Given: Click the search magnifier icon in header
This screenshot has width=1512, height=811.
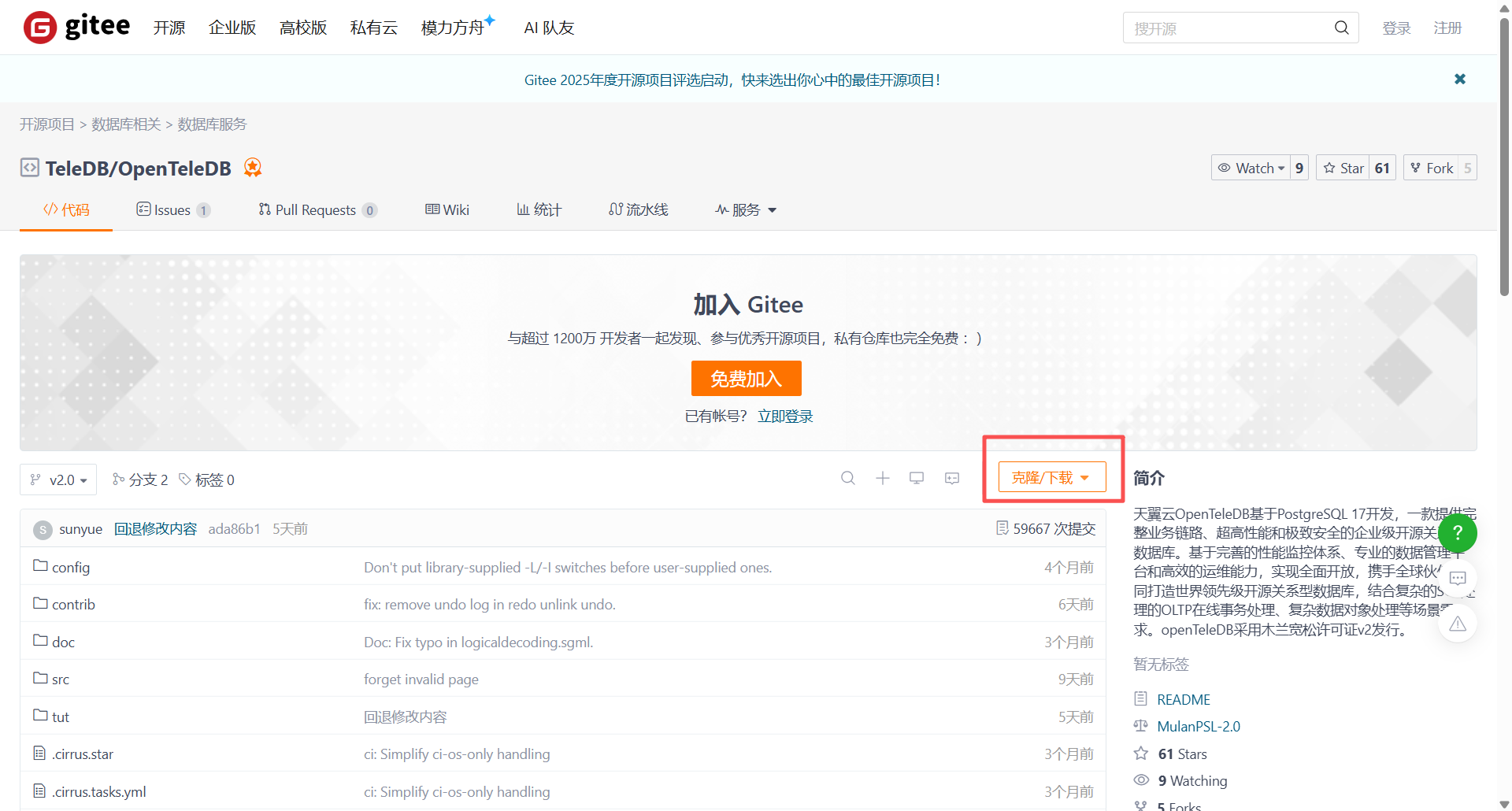Looking at the screenshot, I should point(1342,28).
